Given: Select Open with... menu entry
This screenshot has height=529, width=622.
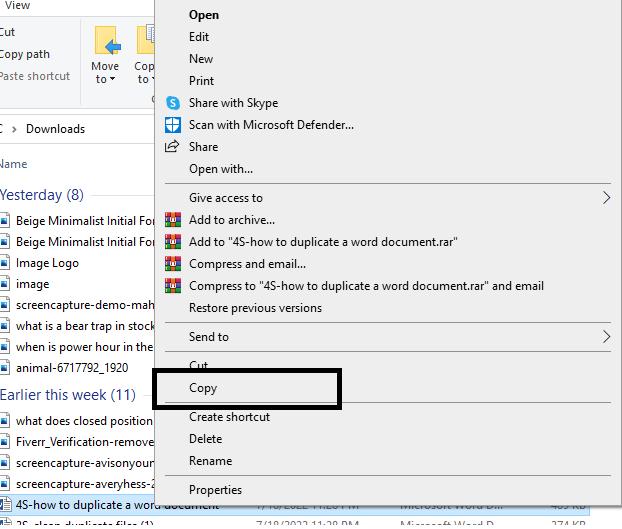Looking at the screenshot, I should click(x=221, y=169).
